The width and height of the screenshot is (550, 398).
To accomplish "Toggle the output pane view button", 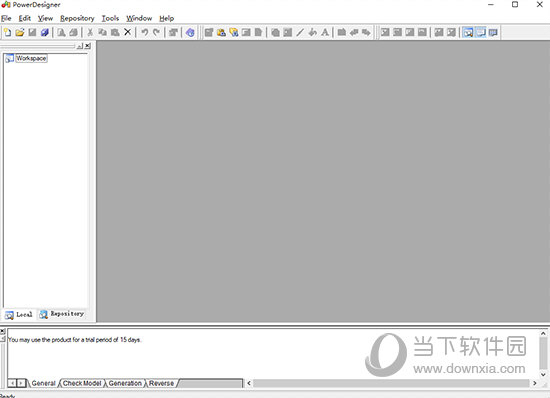I will click(x=481, y=33).
